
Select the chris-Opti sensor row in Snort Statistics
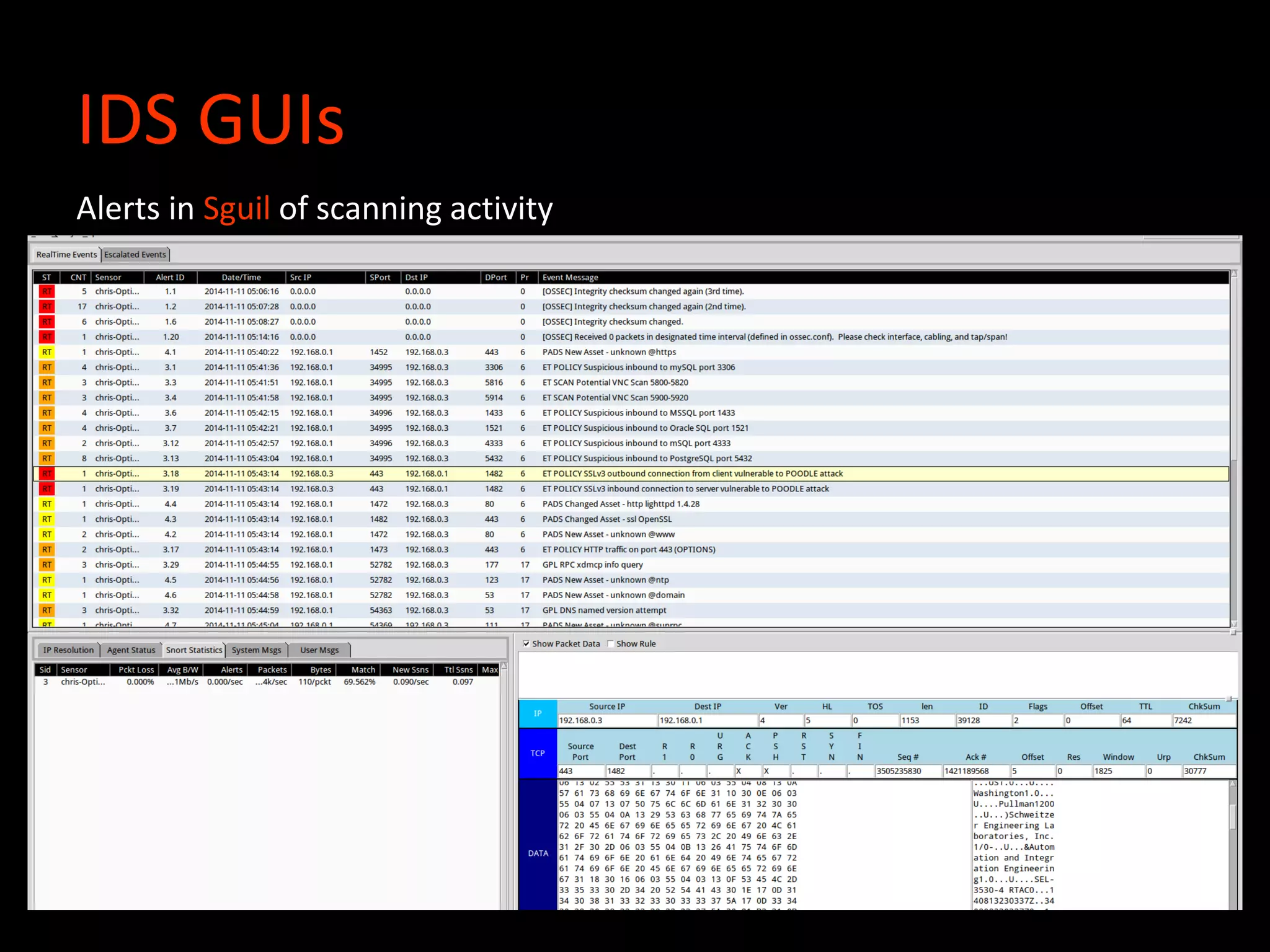(x=267, y=682)
